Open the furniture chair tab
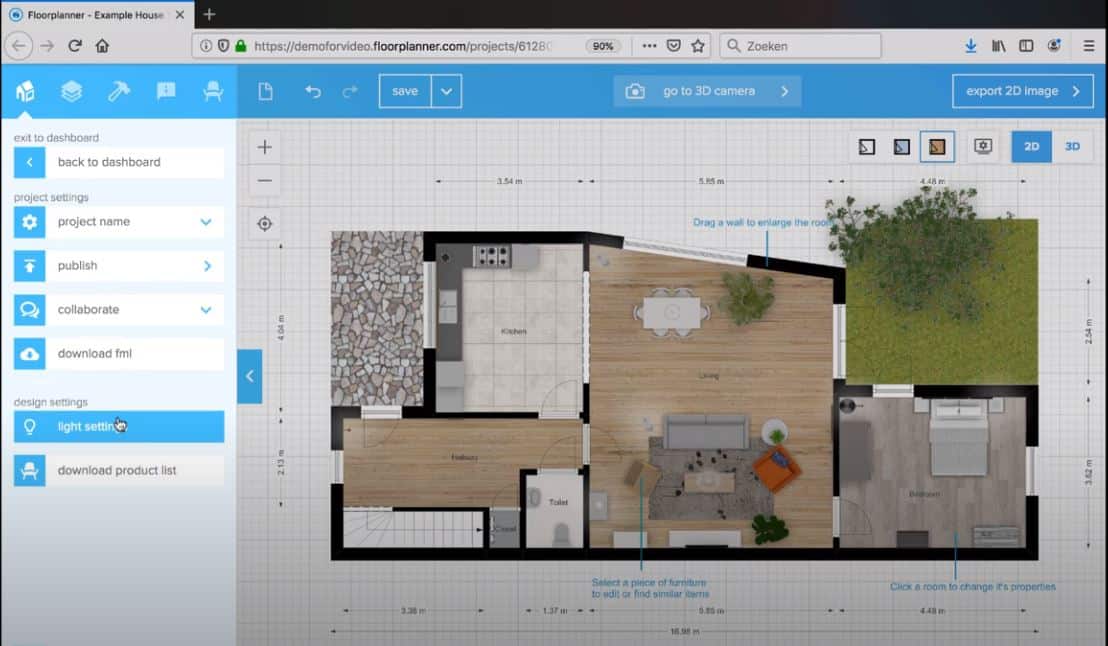The height and width of the screenshot is (646, 1108). pos(213,91)
